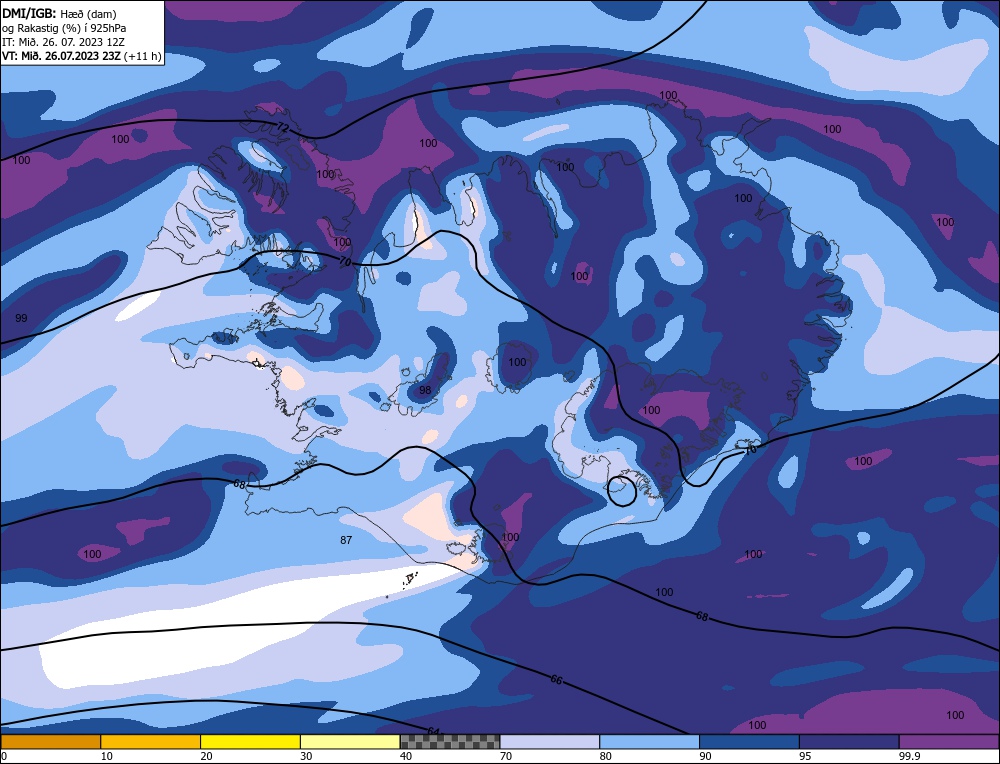Click the "98" humidity value on the map
The height and width of the screenshot is (764, 1000).
tap(425, 390)
